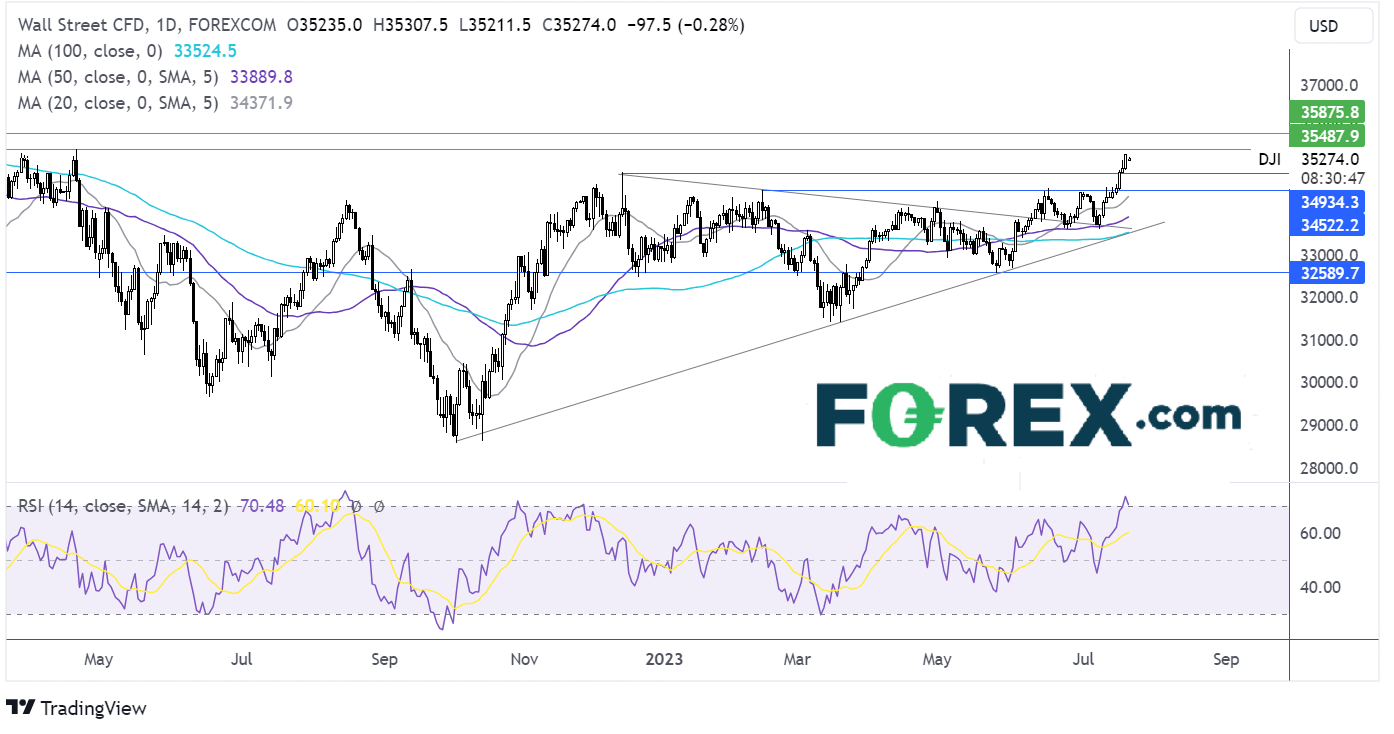1394x734 pixels.
Task: Click the high price H35307.5
Action: (x=409, y=25)
